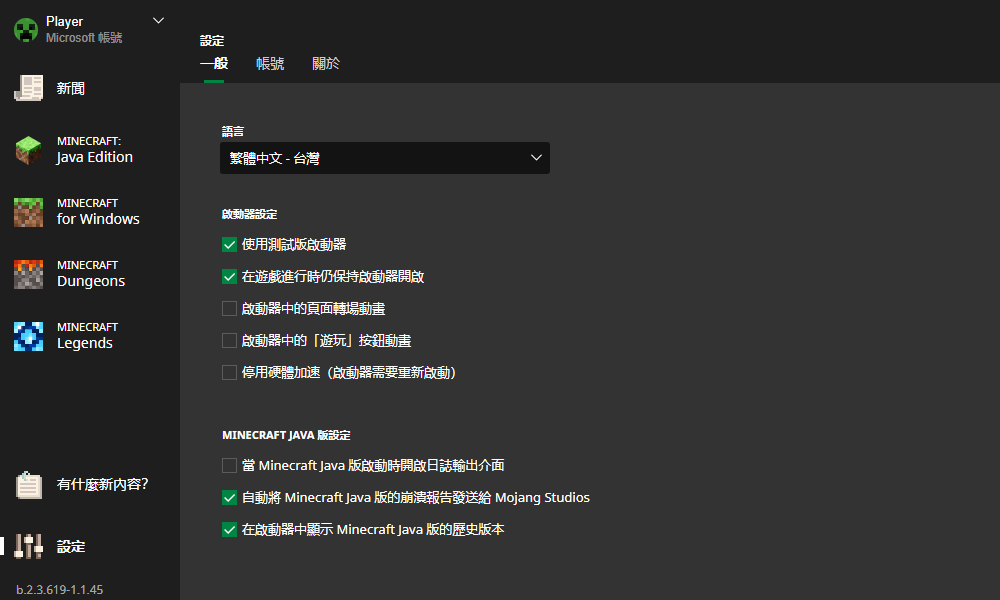Click the Microsoft 帳號 subtitle
The width and height of the screenshot is (1000, 600).
coord(84,38)
